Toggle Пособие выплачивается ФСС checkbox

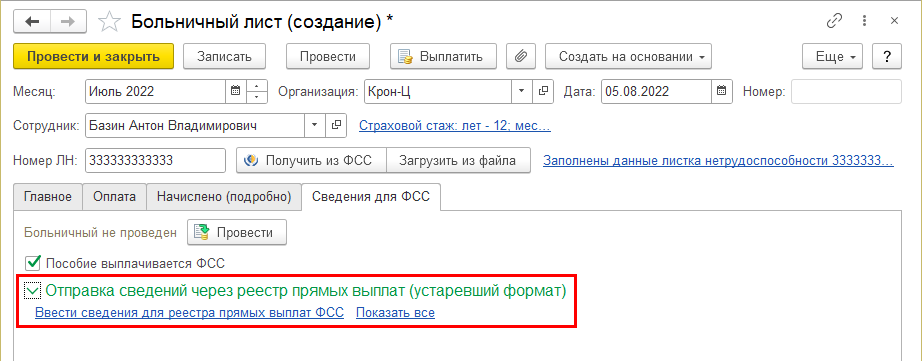(x=33, y=263)
